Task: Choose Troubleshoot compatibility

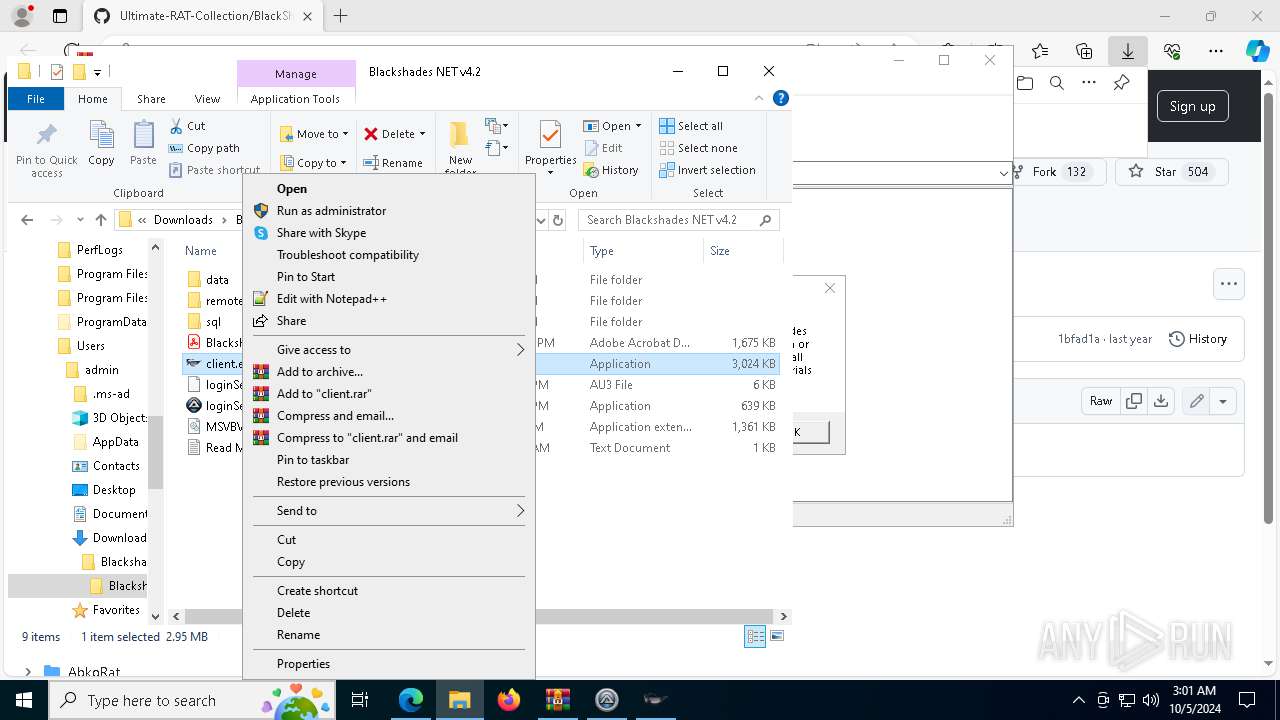Action: pos(389,255)
